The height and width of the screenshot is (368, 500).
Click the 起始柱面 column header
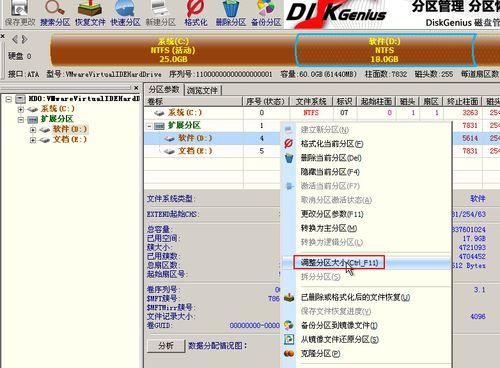tap(376, 101)
